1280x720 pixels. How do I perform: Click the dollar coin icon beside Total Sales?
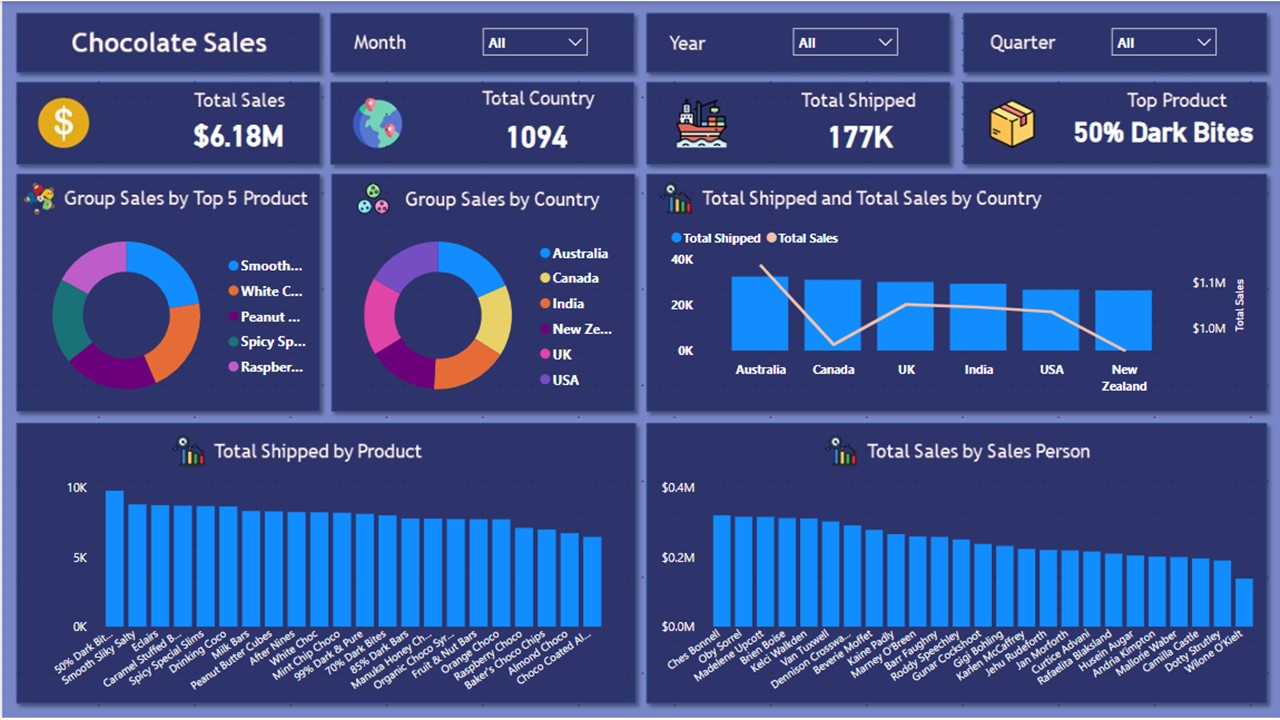coord(64,124)
